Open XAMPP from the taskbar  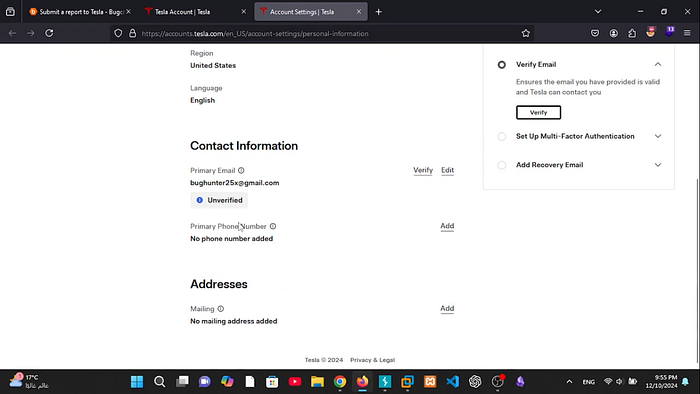(x=430, y=382)
